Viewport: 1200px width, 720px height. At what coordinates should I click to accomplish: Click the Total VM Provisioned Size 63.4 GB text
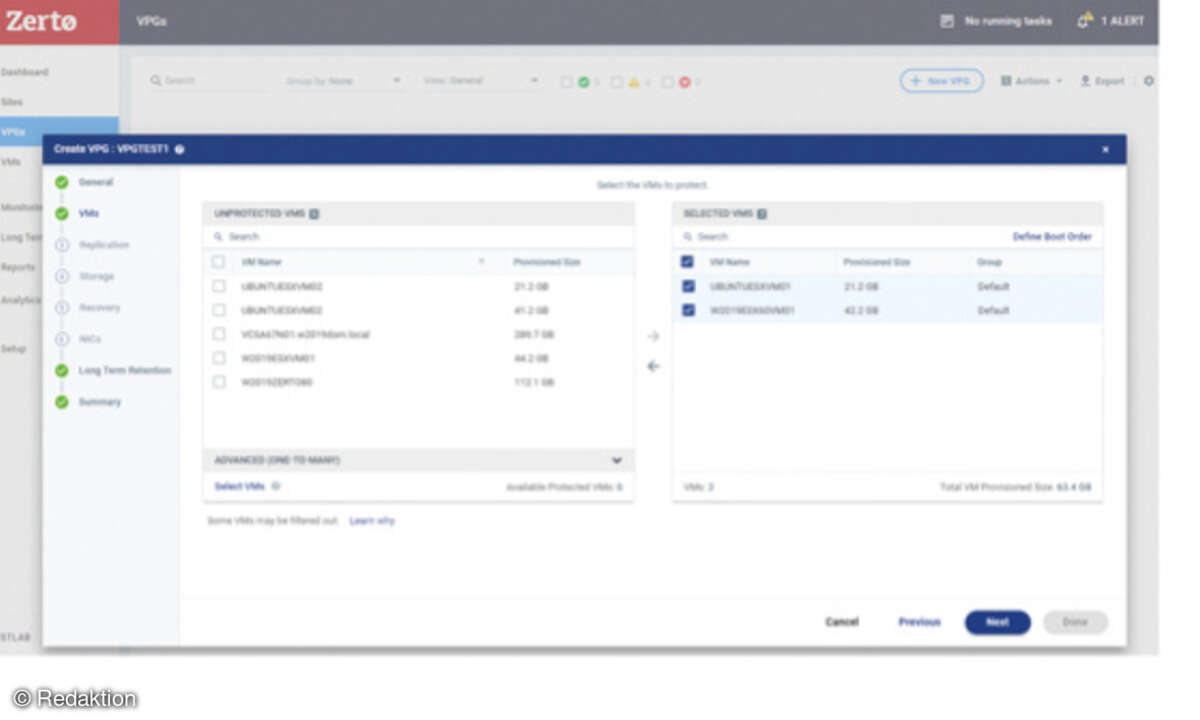pos(1015,487)
